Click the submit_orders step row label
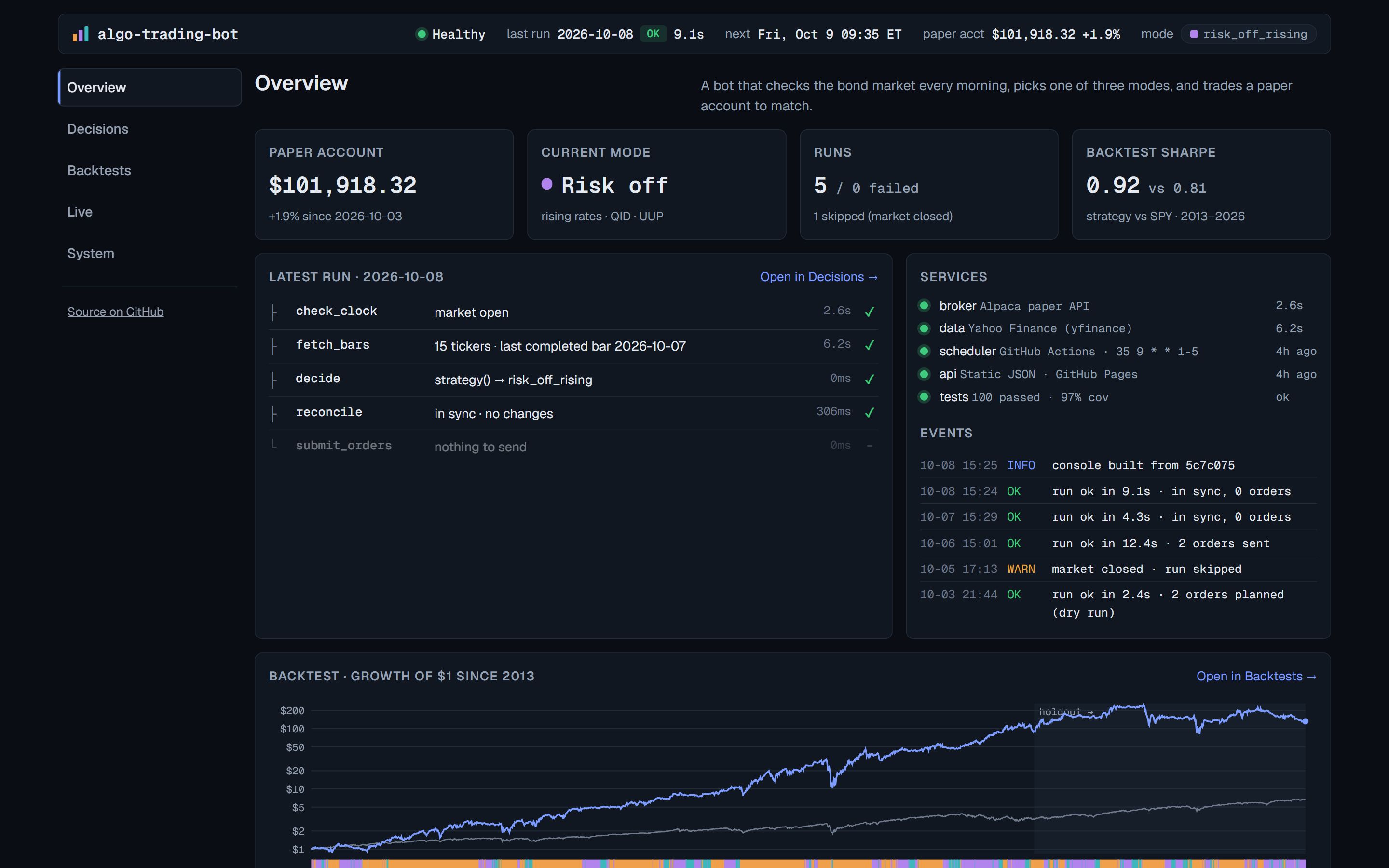Screen dimensions: 1389x868 [344, 446]
